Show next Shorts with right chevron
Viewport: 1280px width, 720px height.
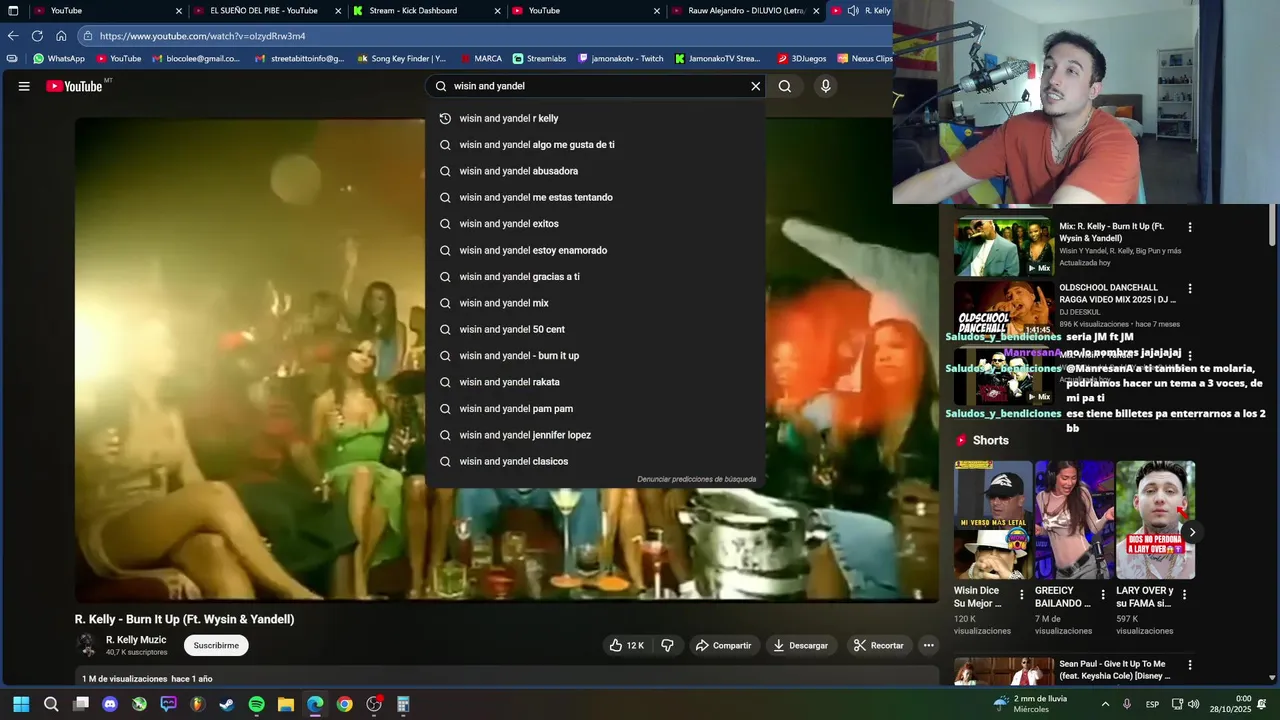(1192, 532)
